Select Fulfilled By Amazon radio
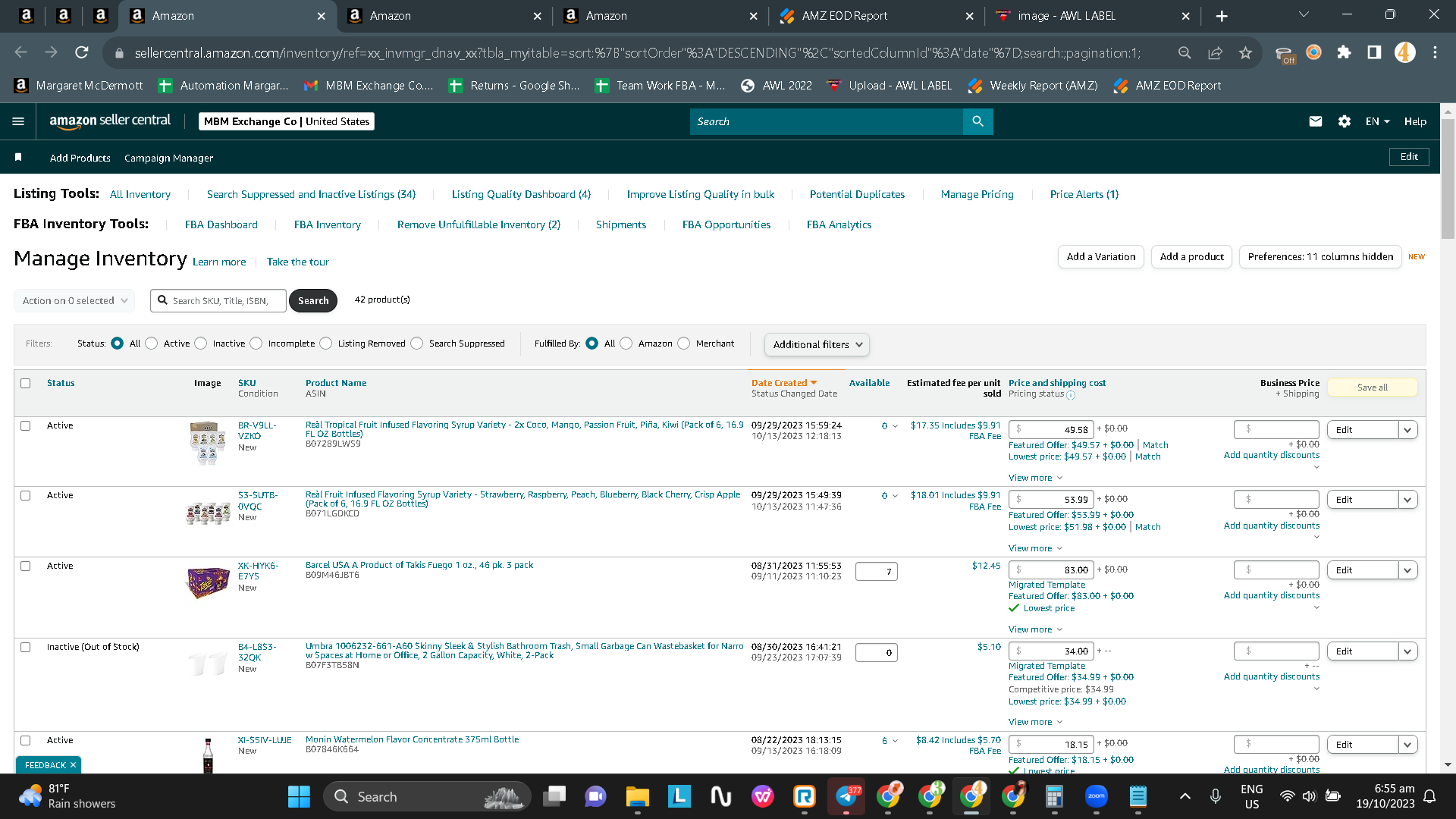The height and width of the screenshot is (819, 1456). (x=626, y=344)
